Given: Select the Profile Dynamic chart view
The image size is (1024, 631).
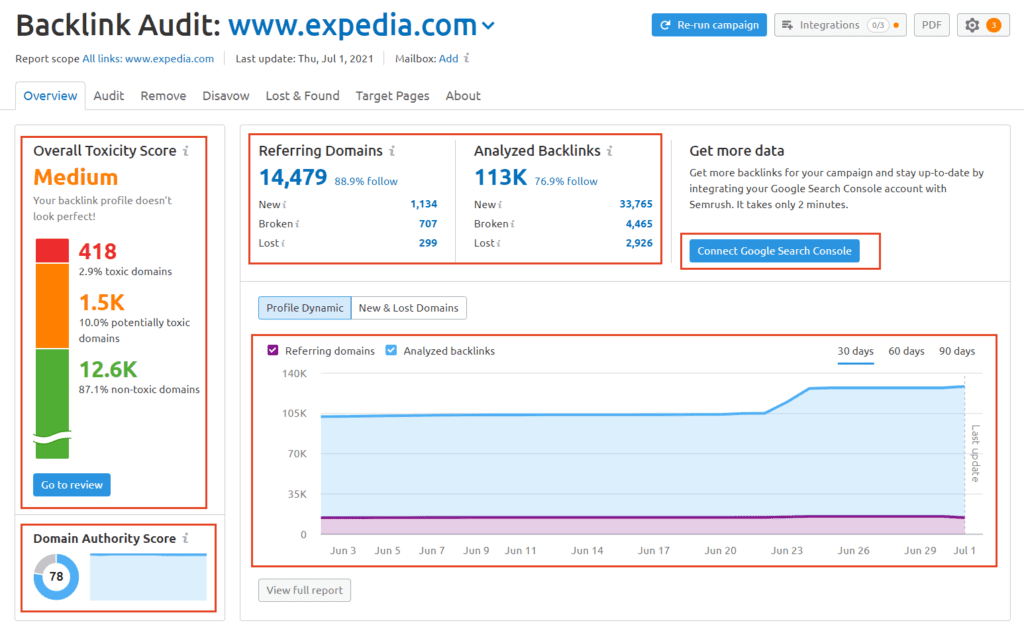Looking at the screenshot, I should 304,308.
